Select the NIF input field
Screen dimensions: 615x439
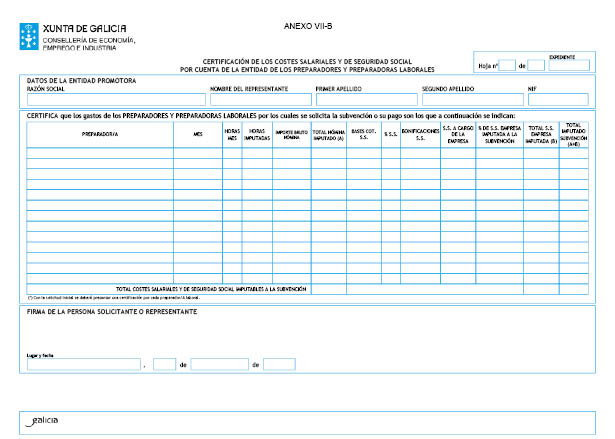click(558, 99)
